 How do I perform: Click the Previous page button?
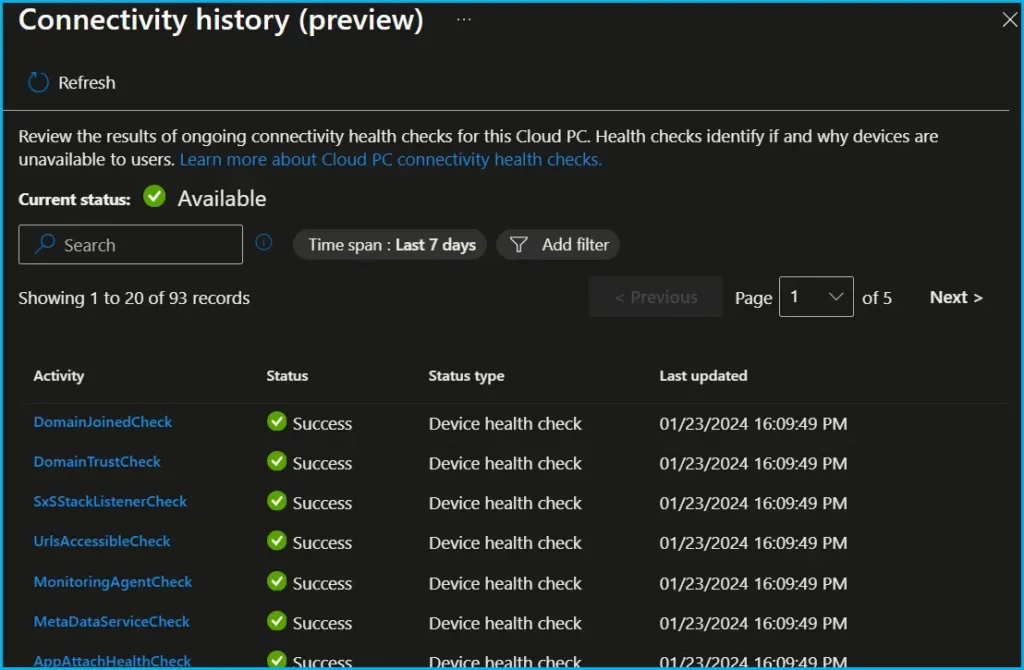coord(656,297)
